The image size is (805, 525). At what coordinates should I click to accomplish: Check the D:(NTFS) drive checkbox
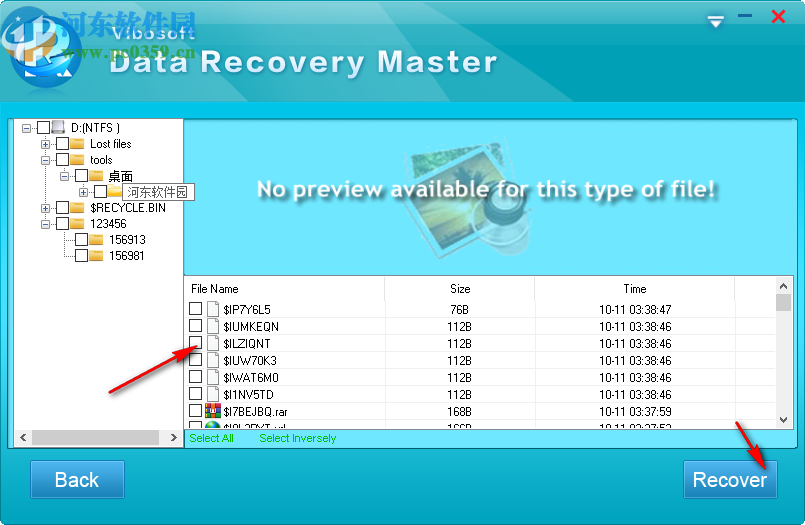click(x=44, y=127)
